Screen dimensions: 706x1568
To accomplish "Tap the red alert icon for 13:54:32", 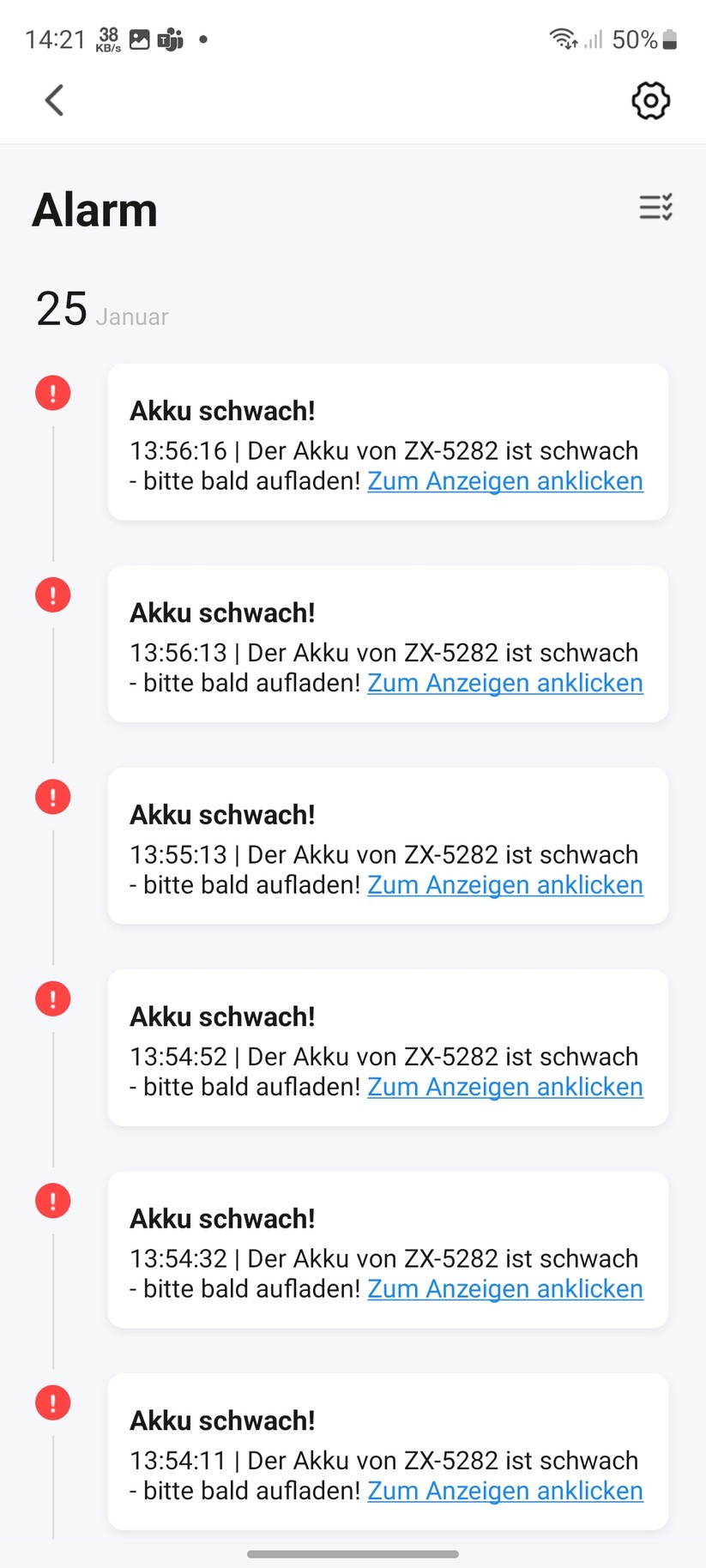I will [53, 1201].
